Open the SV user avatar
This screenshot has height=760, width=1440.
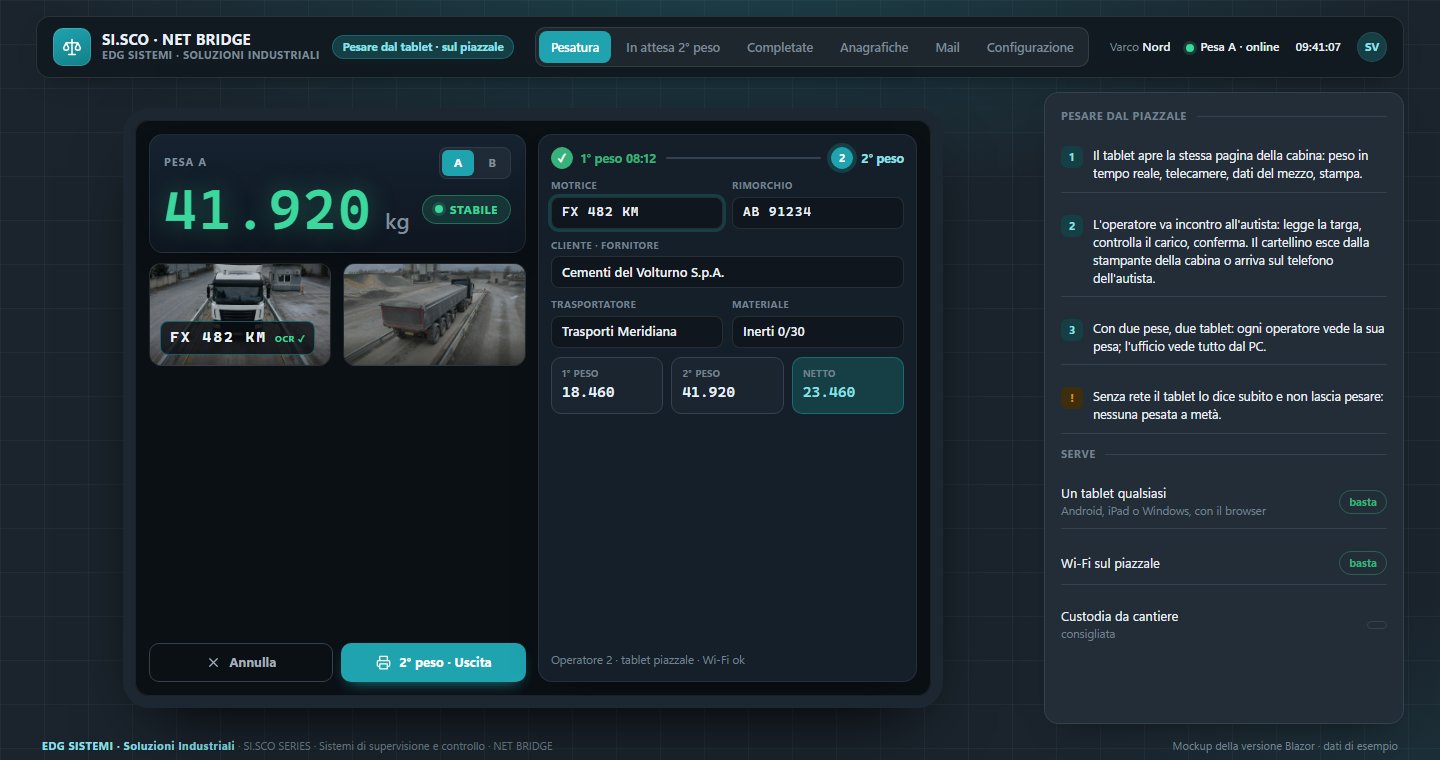tap(1371, 47)
